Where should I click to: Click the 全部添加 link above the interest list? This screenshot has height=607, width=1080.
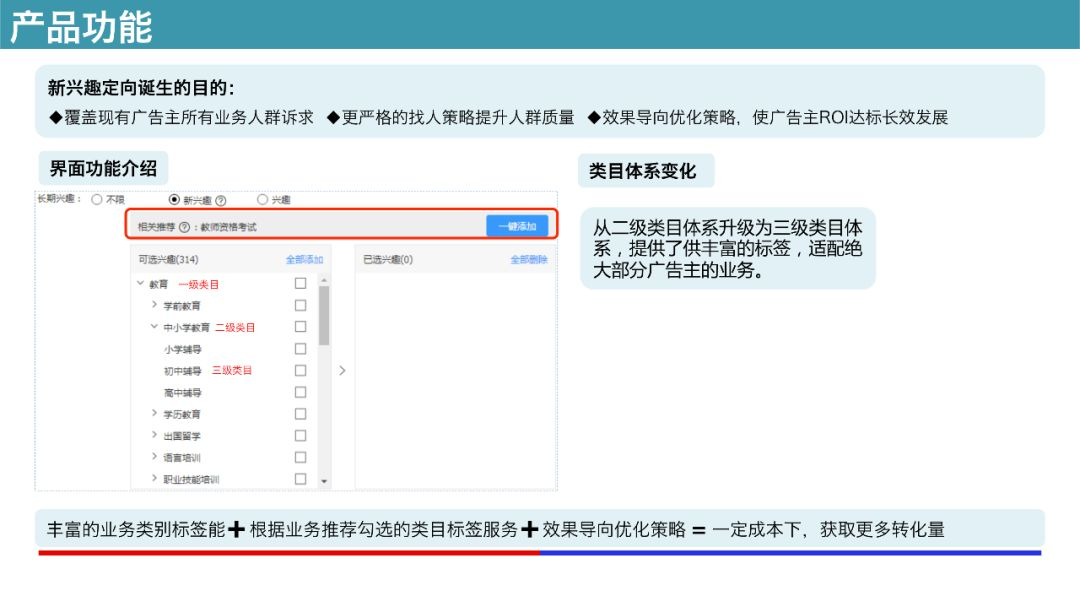(305, 259)
